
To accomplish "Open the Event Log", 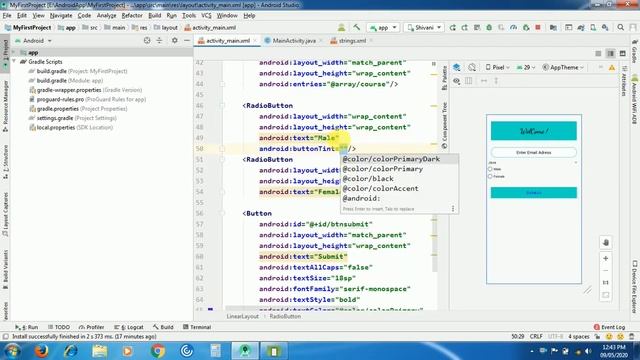I will tap(609, 327).
